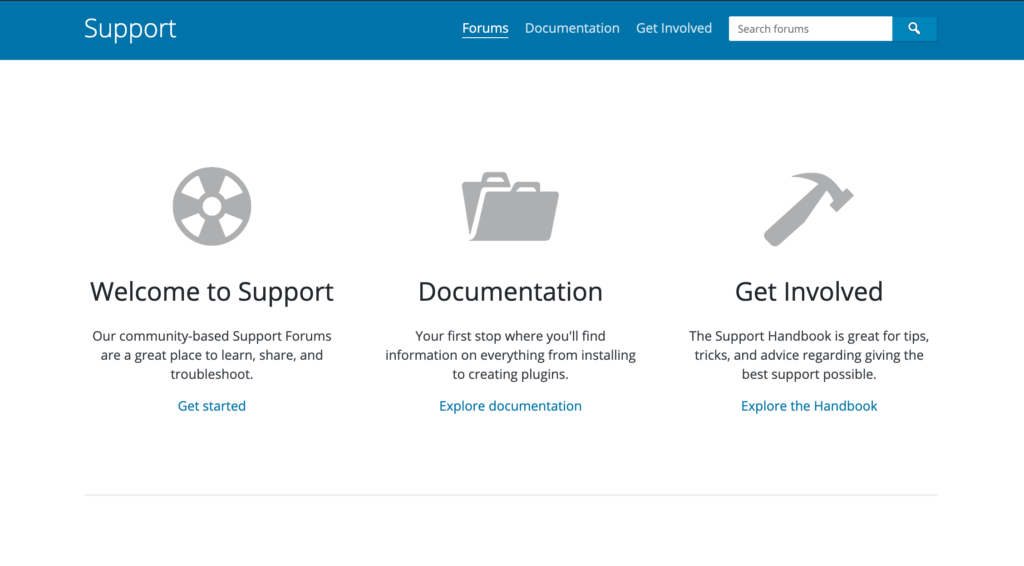
Task: Click the lifebuoy support icon
Action: pyautogui.click(x=212, y=206)
